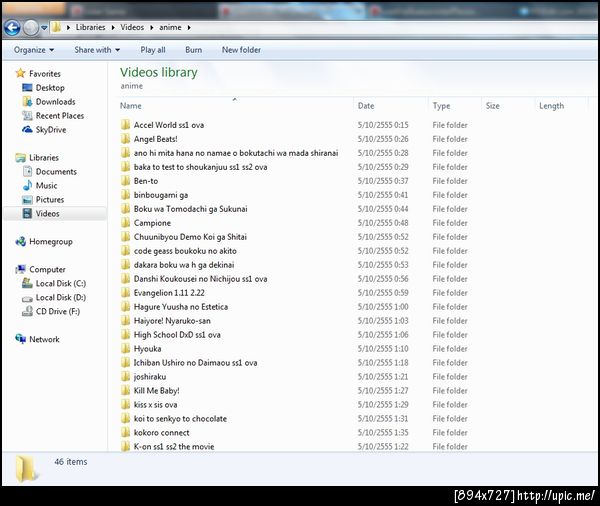Screen dimensions: 600x506
Task: Sort by the Size column header
Action: pos(492,106)
